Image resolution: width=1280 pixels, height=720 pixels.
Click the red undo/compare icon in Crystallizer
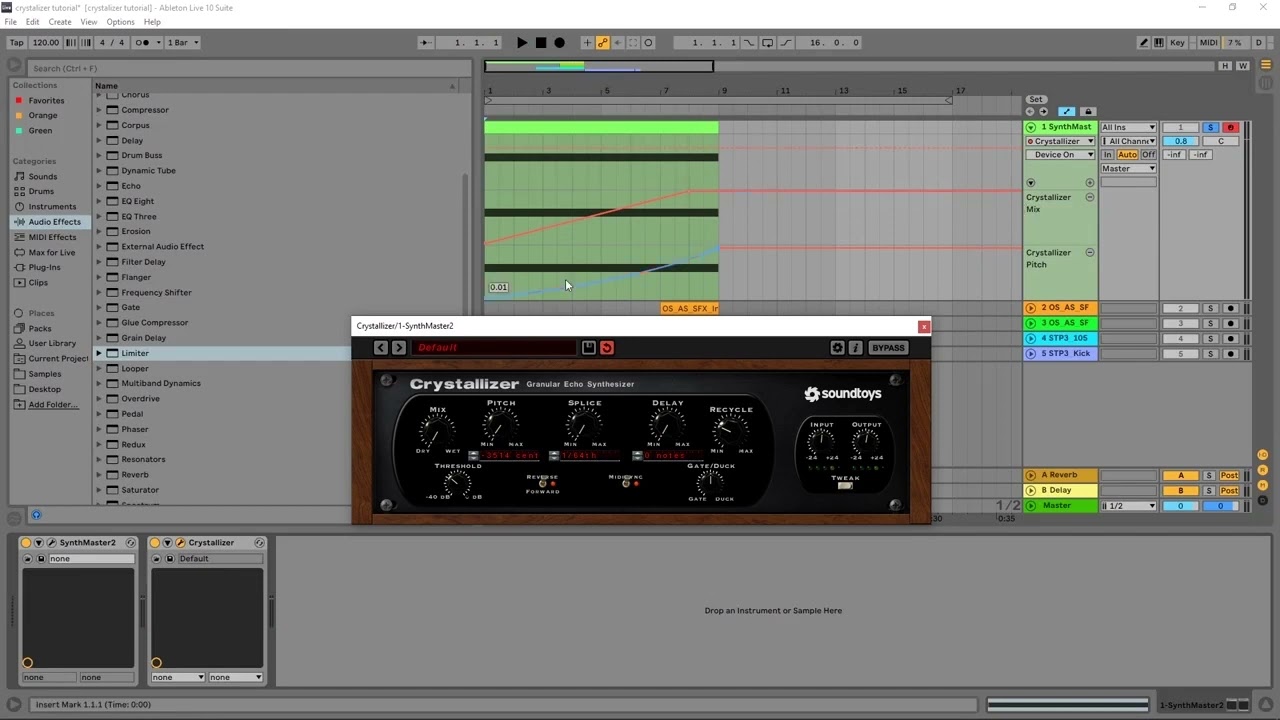[x=607, y=347]
